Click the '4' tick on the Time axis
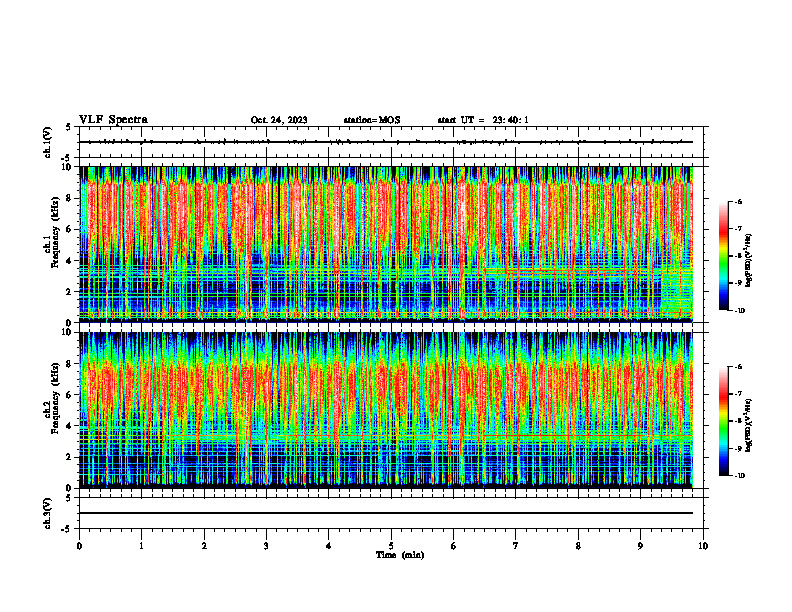This screenshot has width=792, height=612. pyautogui.click(x=329, y=546)
